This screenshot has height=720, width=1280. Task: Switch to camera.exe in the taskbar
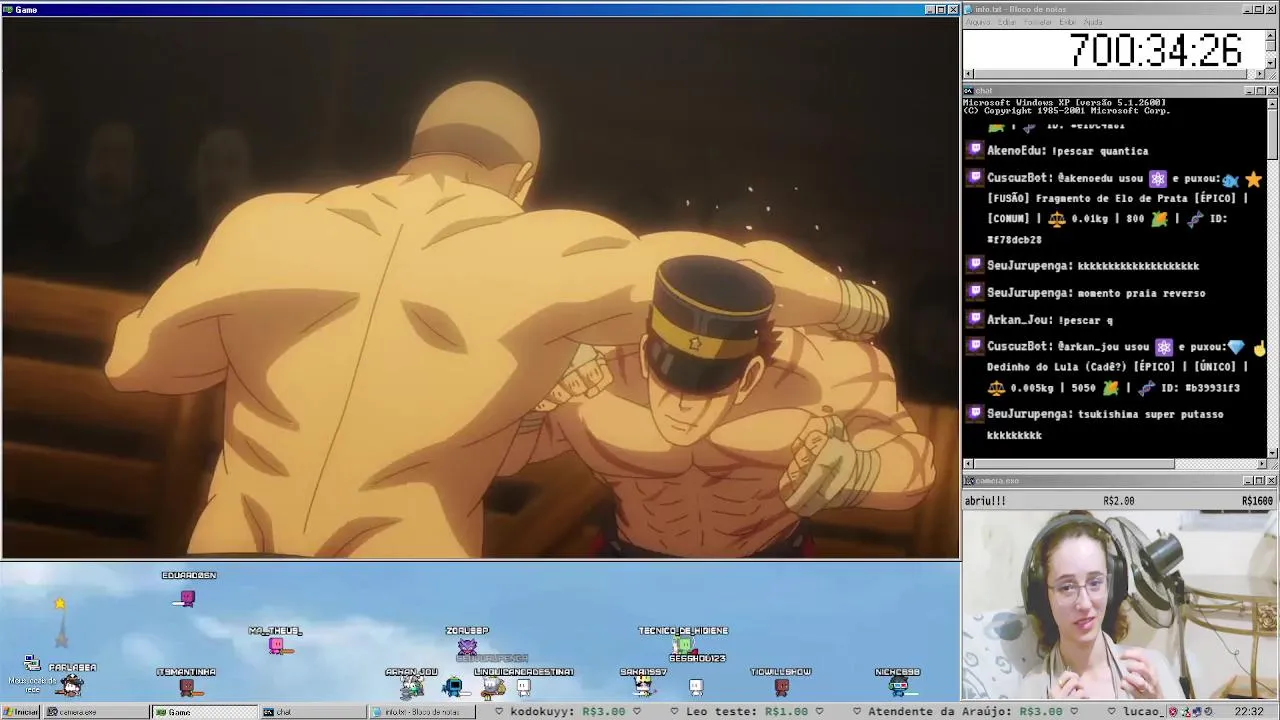(95, 712)
